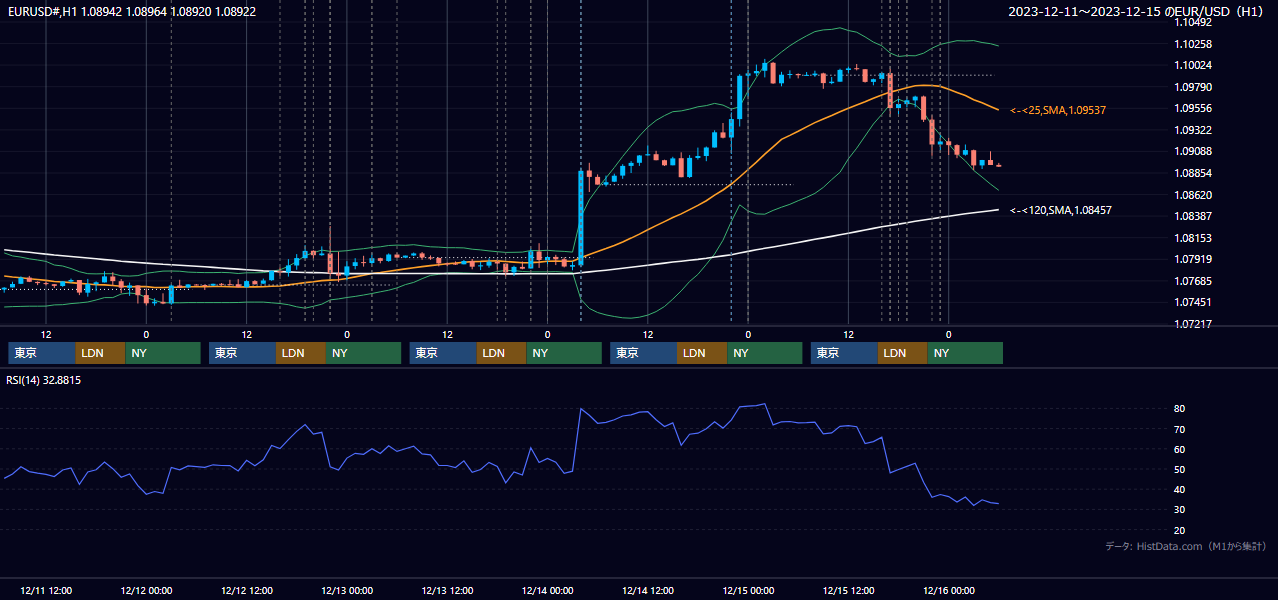The width and height of the screenshot is (1278, 600).
Task: Select the 12/13 00:00 time label
Action: (x=347, y=590)
